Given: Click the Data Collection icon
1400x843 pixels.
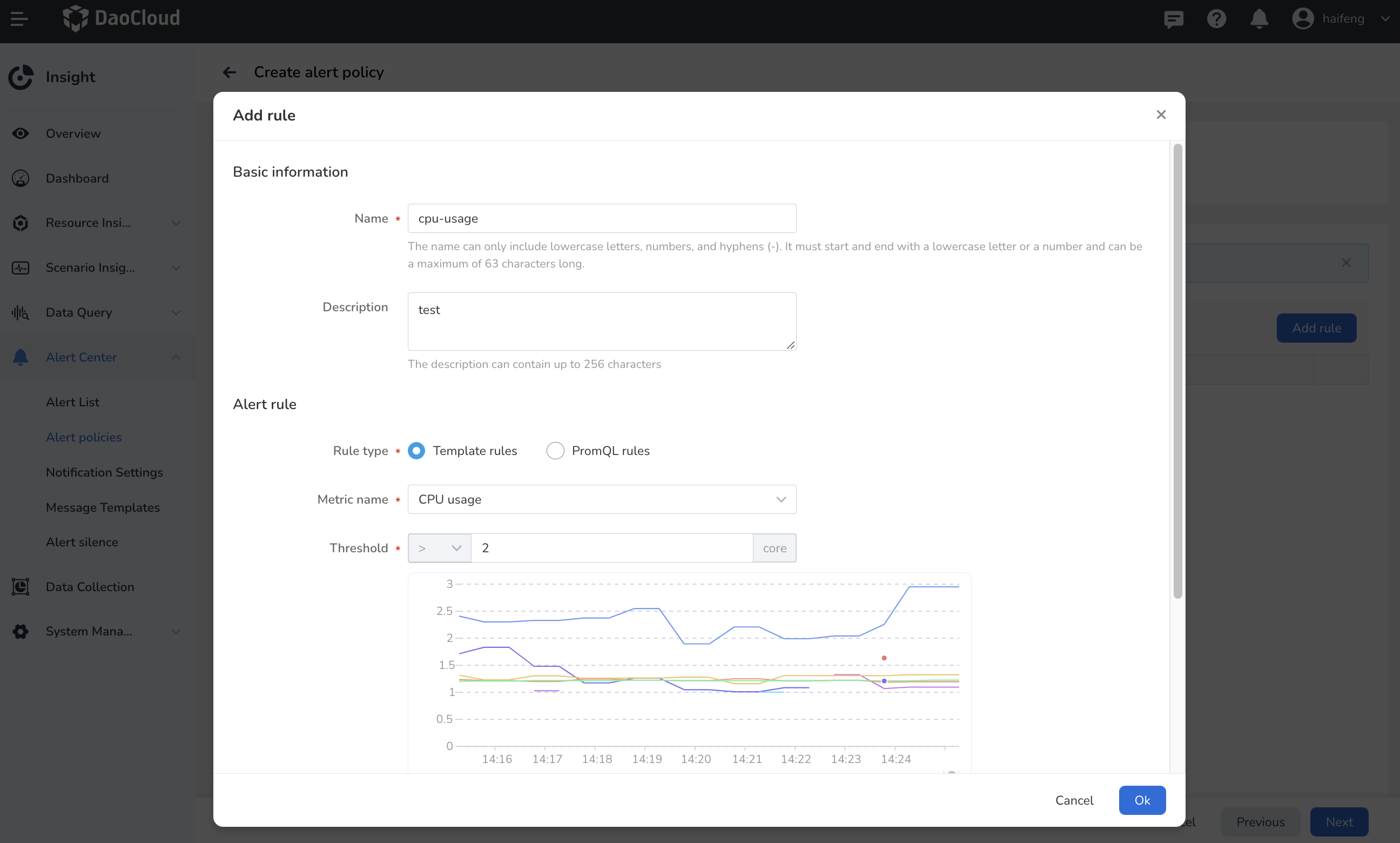Looking at the screenshot, I should pyautogui.click(x=21, y=587).
